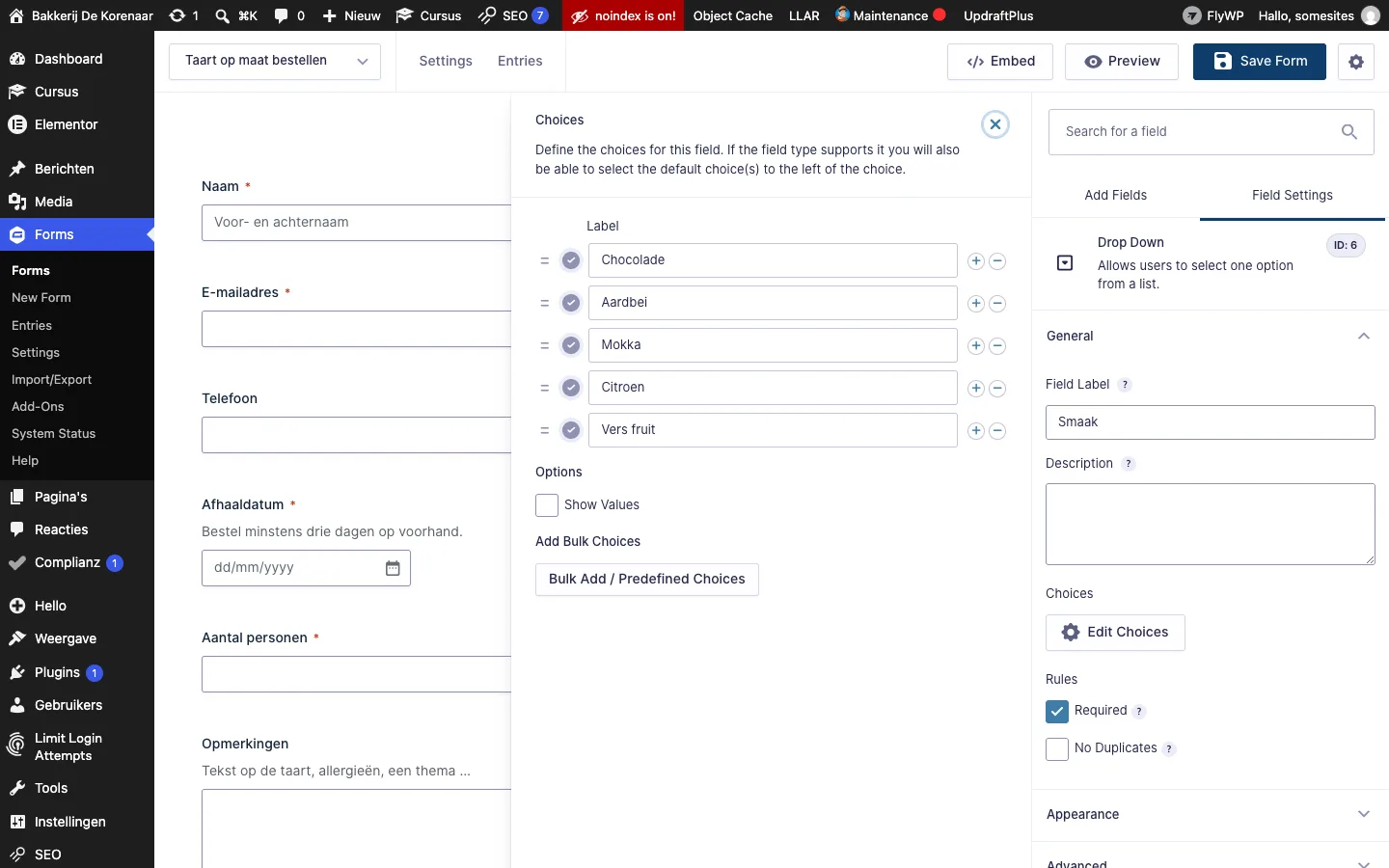The height and width of the screenshot is (868, 1389).
Task: Click the Save Form button
Action: 1260,62
